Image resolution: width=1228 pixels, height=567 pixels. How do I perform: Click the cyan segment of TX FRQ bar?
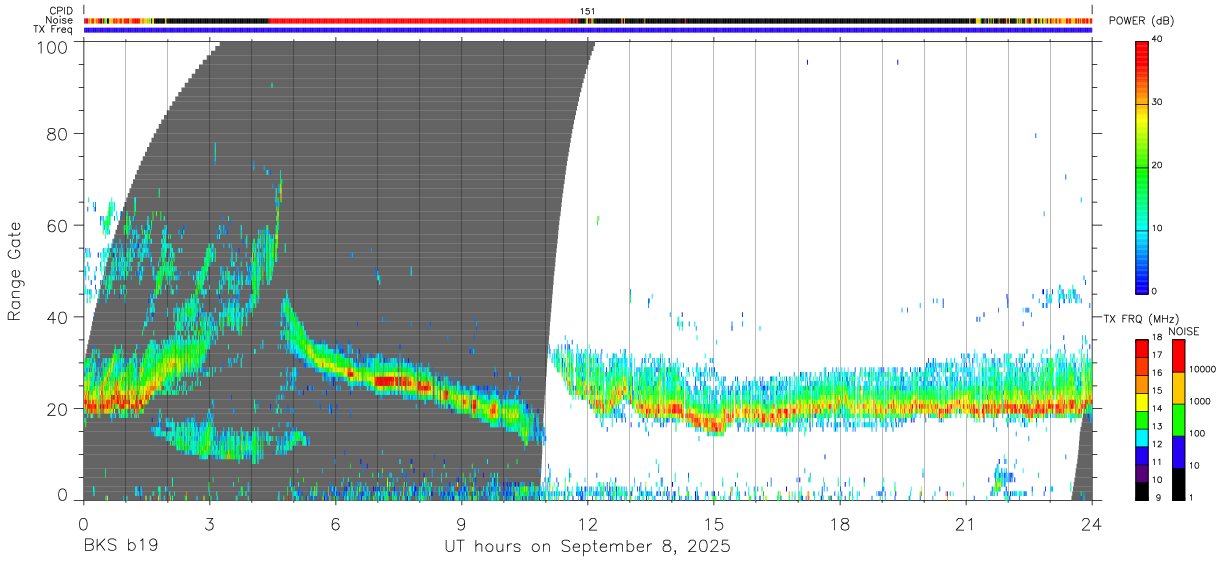[1142, 438]
